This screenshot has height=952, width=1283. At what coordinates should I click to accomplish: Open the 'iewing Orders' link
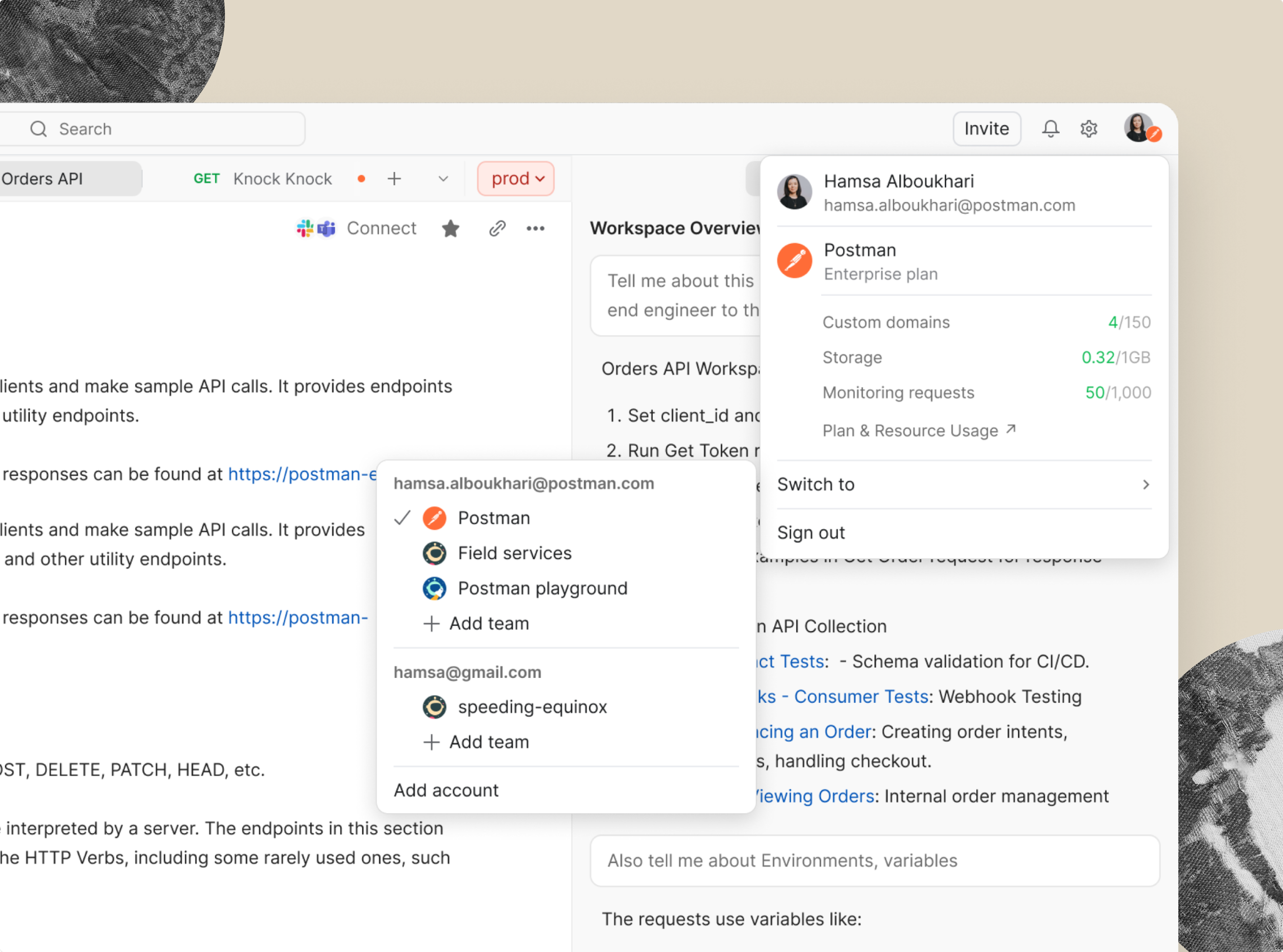click(816, 796)
